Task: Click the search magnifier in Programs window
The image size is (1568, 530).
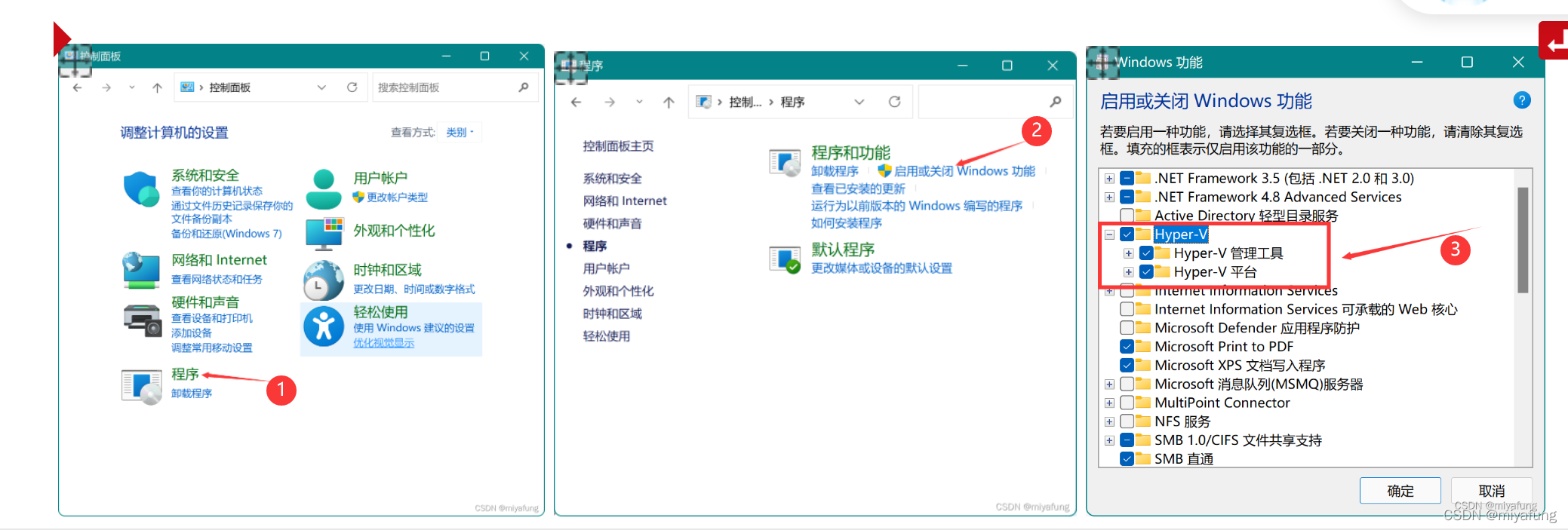Action: tap(1056, 102)
